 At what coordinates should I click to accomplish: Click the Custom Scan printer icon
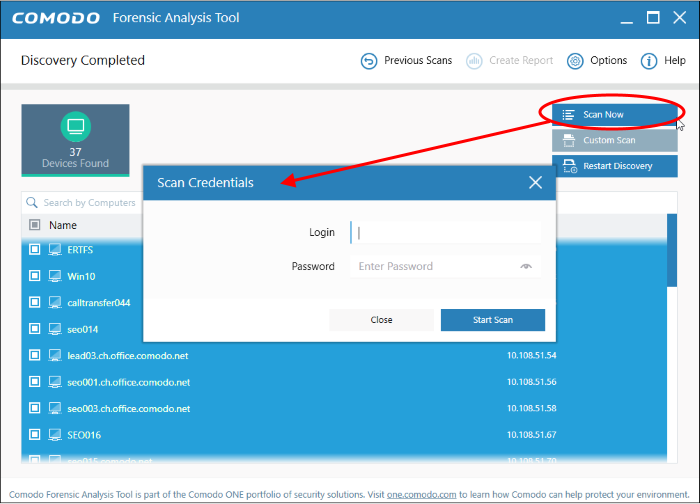569,140
